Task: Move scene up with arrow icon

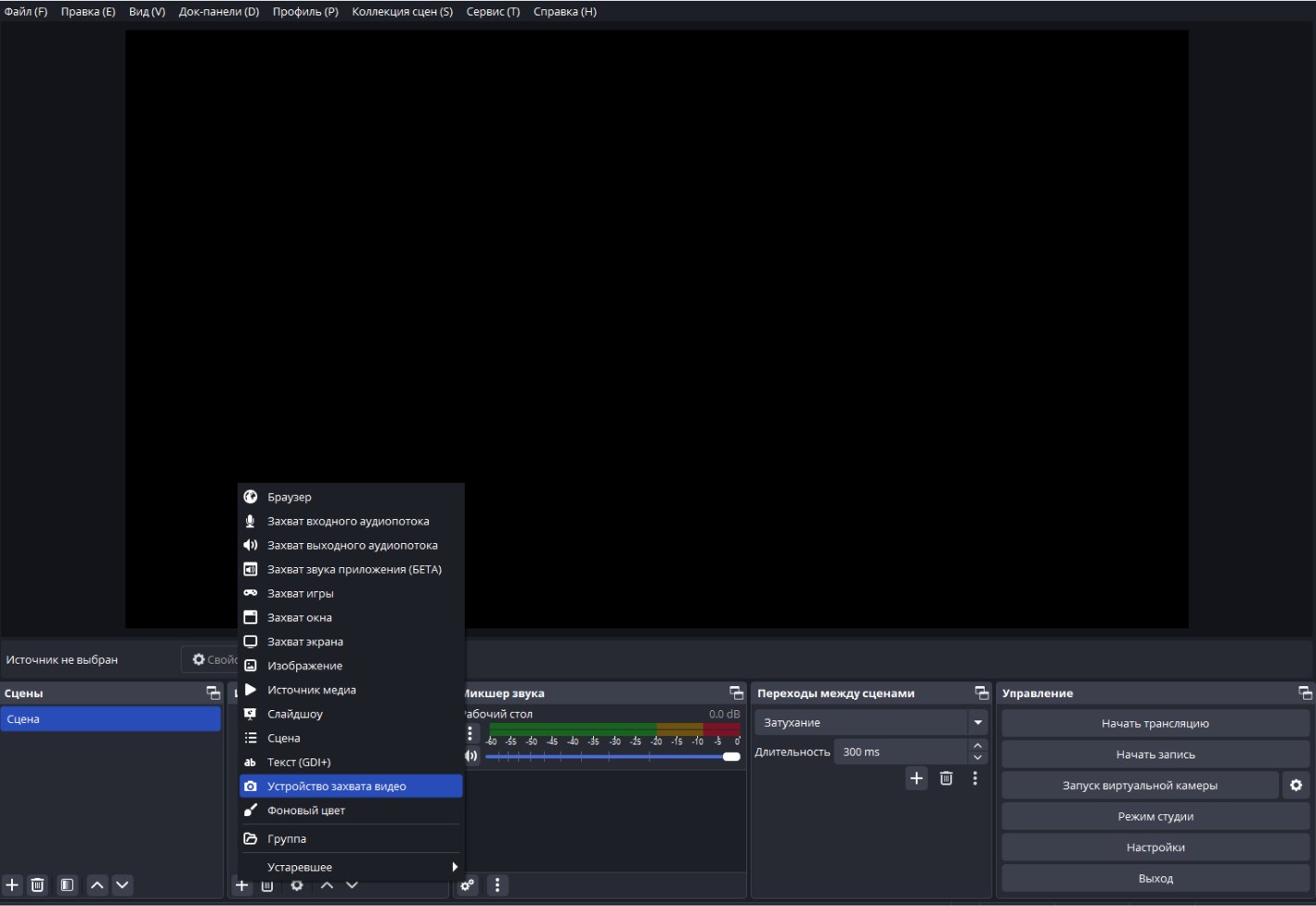Action: tap(97, 885)
